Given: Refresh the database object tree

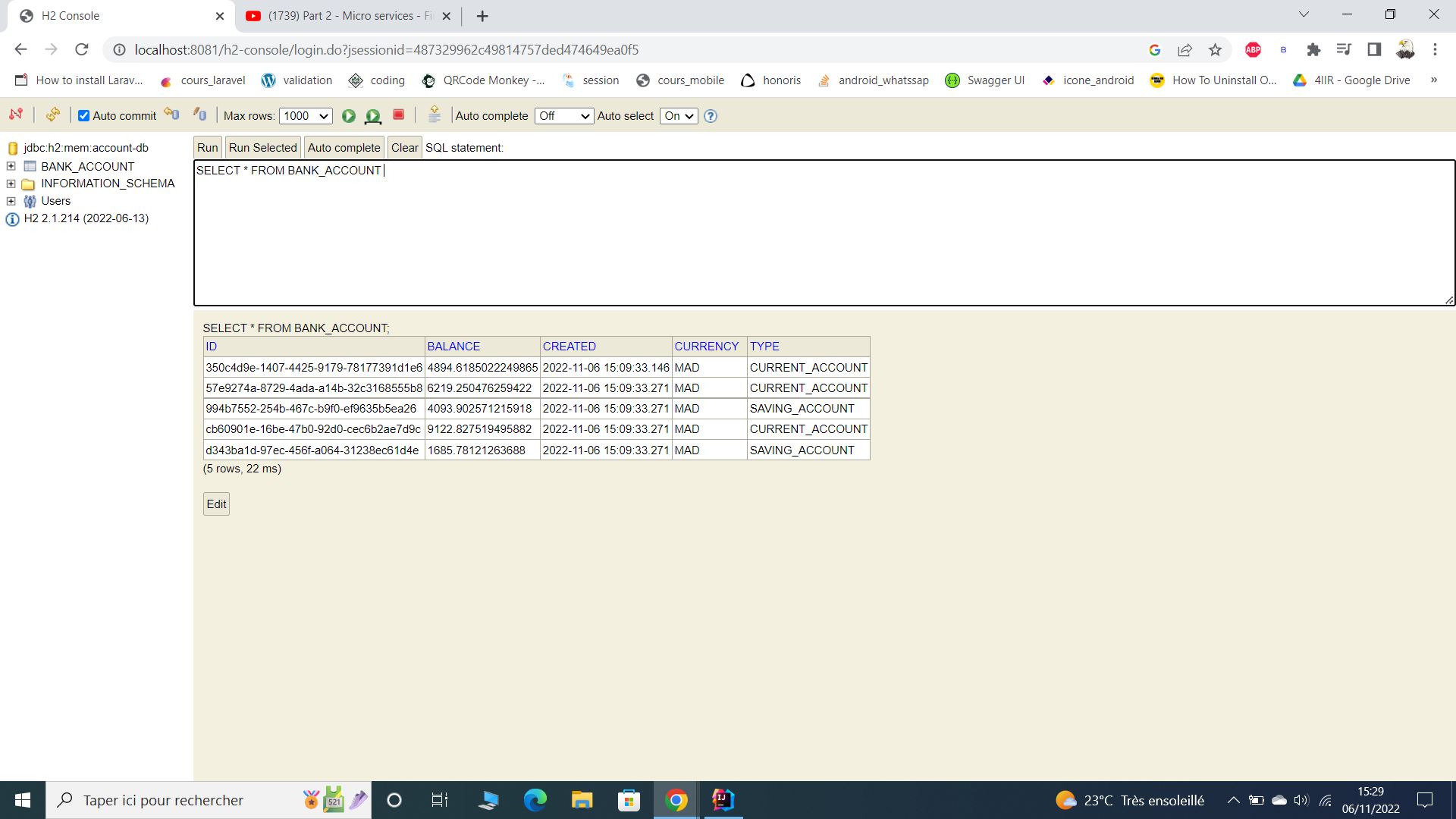Looking at the screenshot, I should pyautogui.click(x=52, y=115).
